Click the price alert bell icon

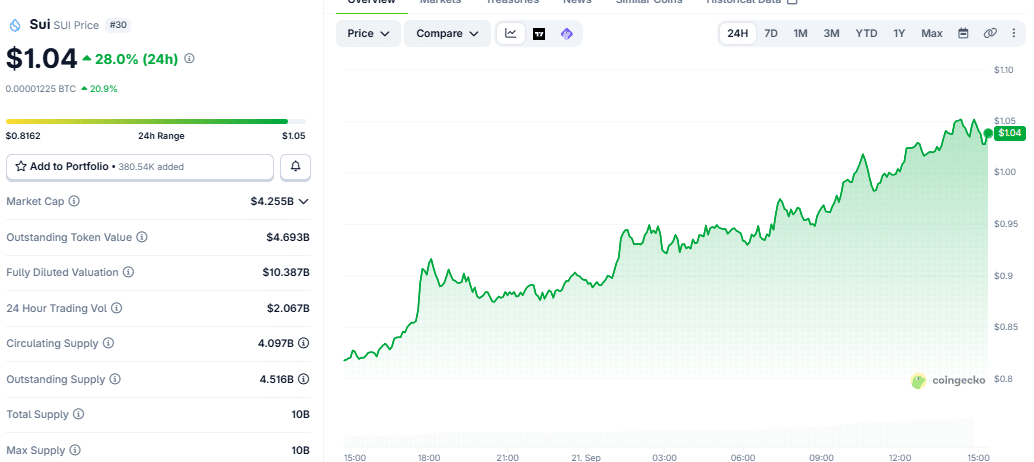click(295, 167)
